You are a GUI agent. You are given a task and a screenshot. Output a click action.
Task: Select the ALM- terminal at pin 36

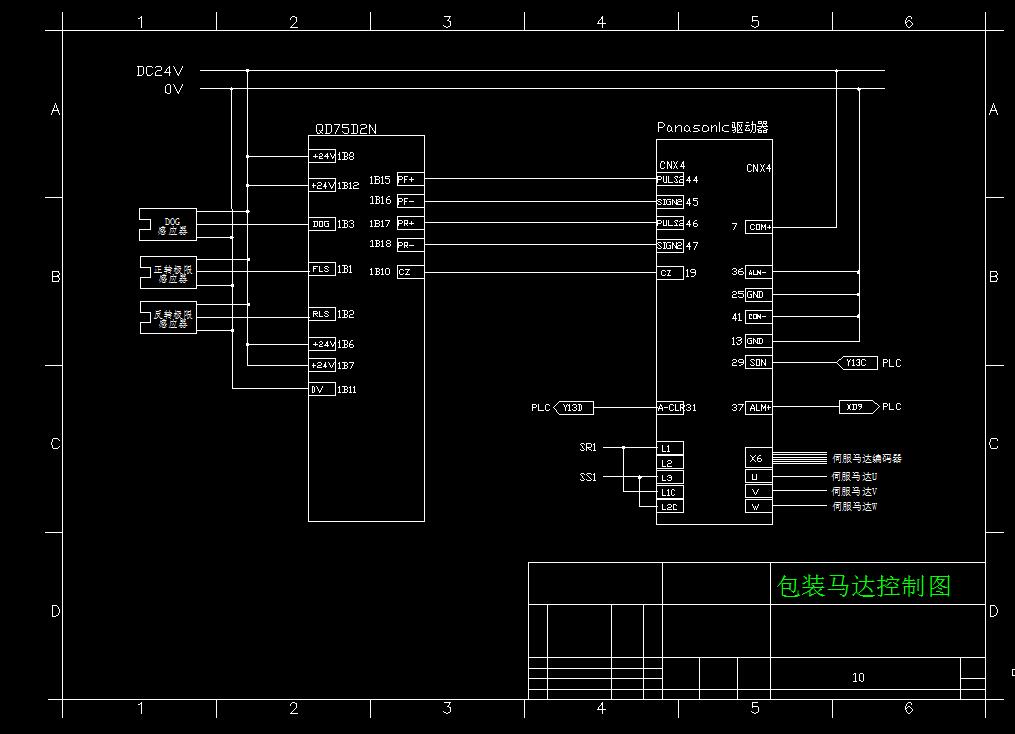click(x=759, y=272)
